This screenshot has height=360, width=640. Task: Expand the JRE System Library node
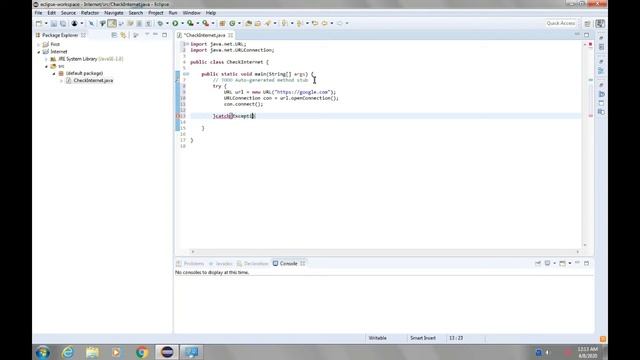(47, 59)
